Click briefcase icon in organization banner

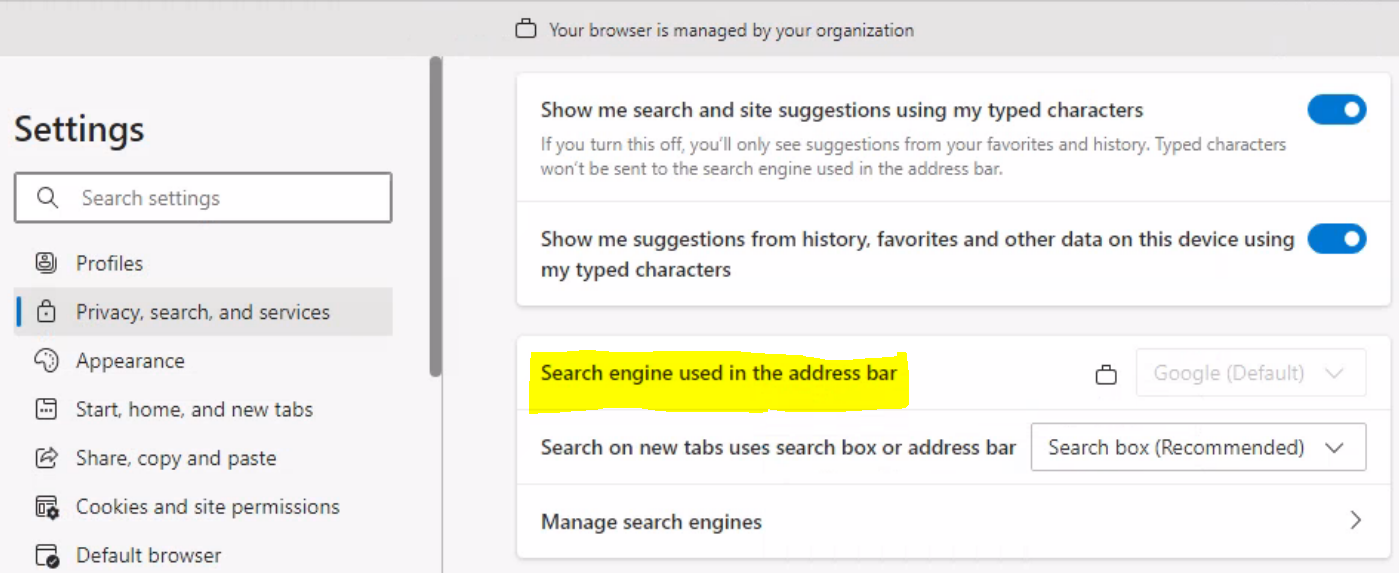[526, 30]
